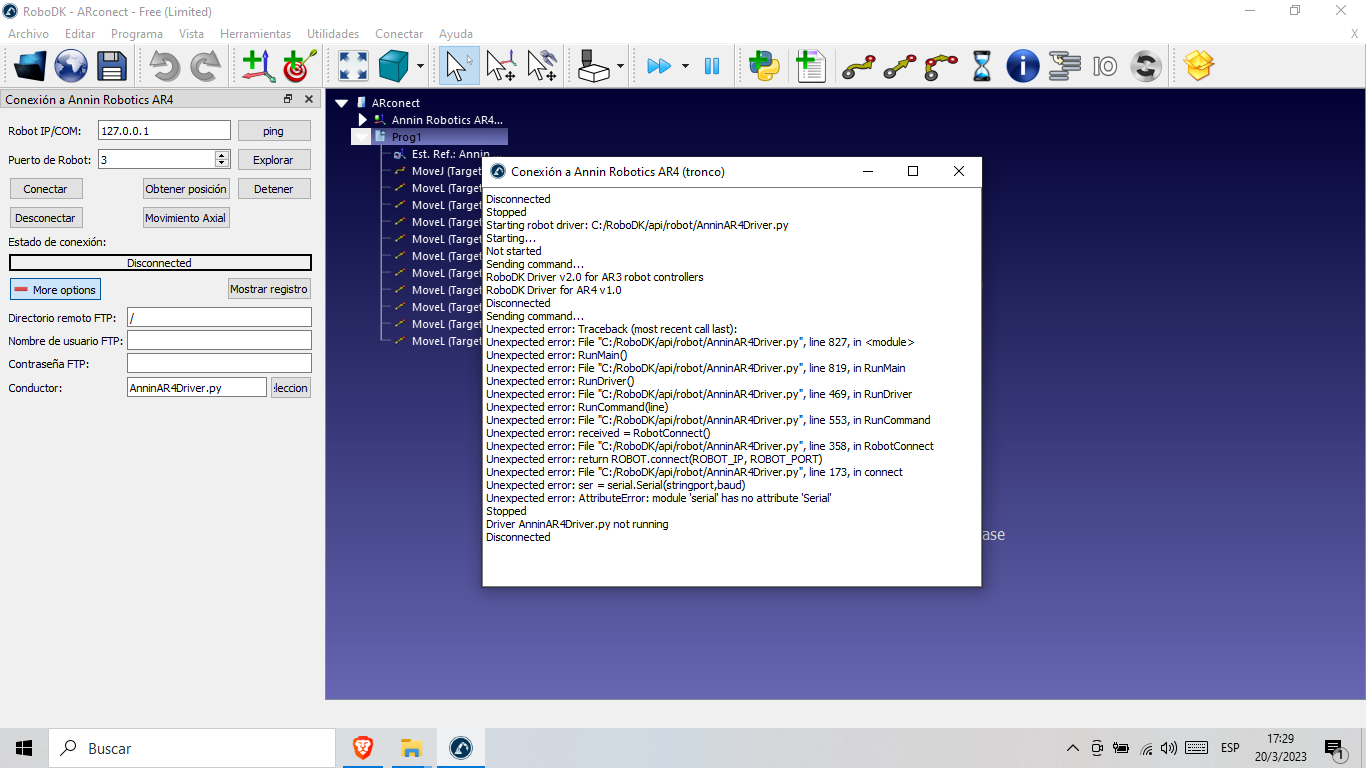The width and height of the screenshot is (1366, 768).
Task: Click the IO set/wait instruction icon
Action: [x=1105, y=66]
